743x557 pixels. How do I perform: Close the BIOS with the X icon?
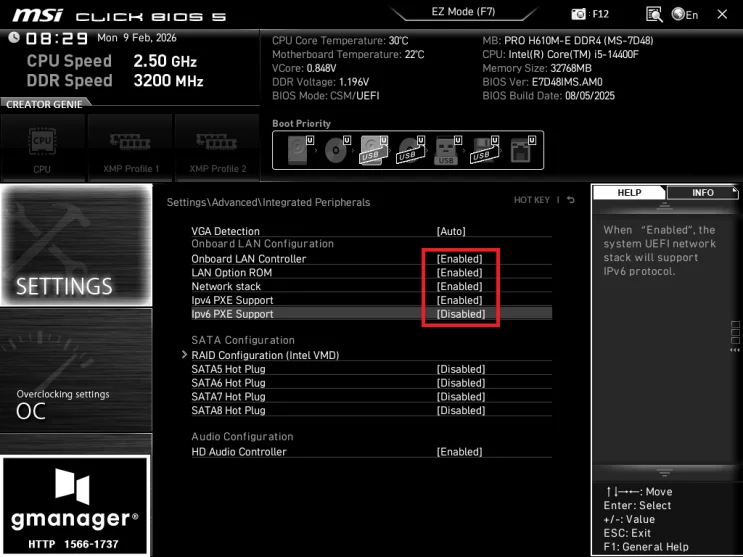pos(722,15)
